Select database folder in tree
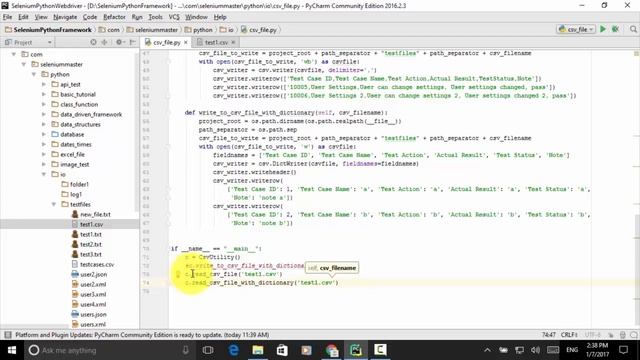This screenshot has height=360, width=640. point(72,134)
